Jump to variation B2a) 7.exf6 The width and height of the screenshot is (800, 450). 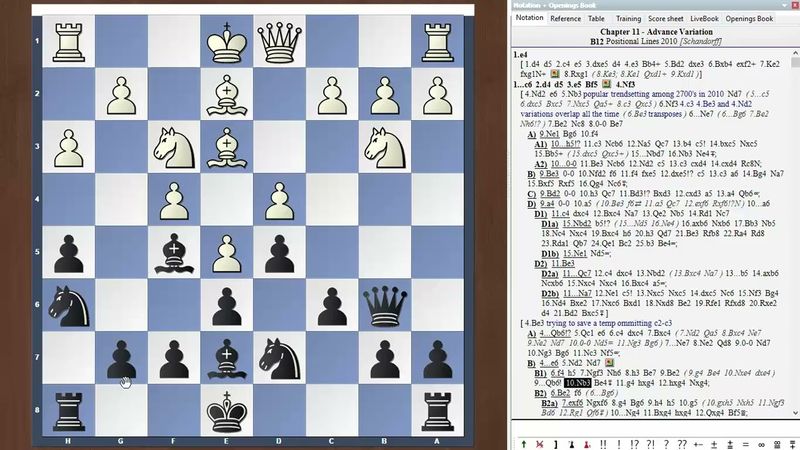point(573,403)
